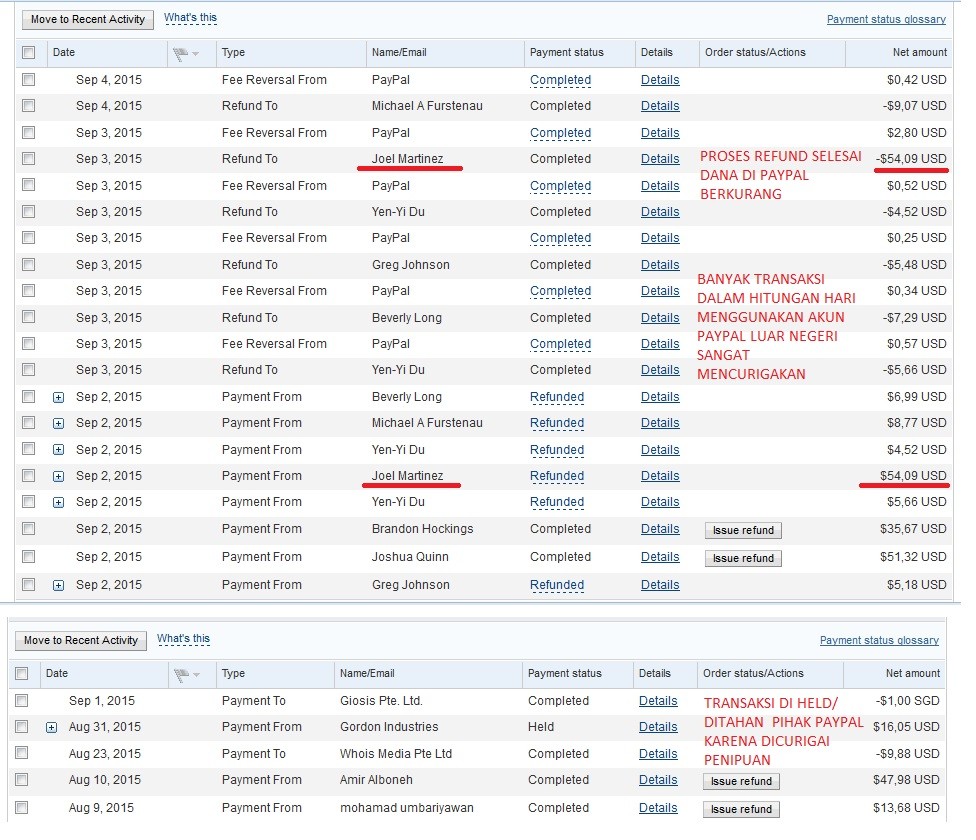The width and height of the screenshot is (976, 840).
Task: Tick the select-all checkbox in top table header
Action: pyautogui.click(x=29, y=52)
